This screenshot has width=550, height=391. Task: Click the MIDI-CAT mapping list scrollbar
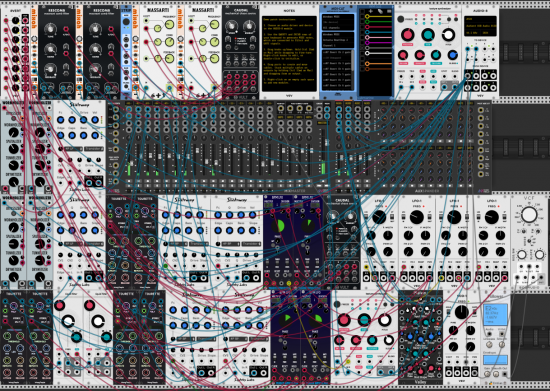pos(353,61)
